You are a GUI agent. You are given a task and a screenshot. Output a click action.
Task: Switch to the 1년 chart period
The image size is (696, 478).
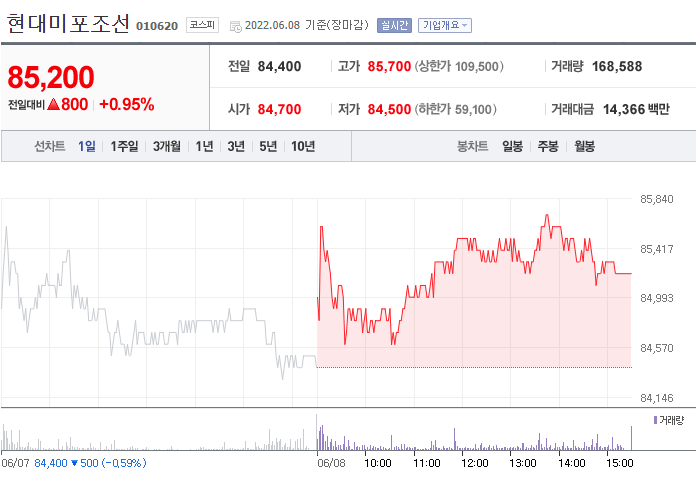205,146
